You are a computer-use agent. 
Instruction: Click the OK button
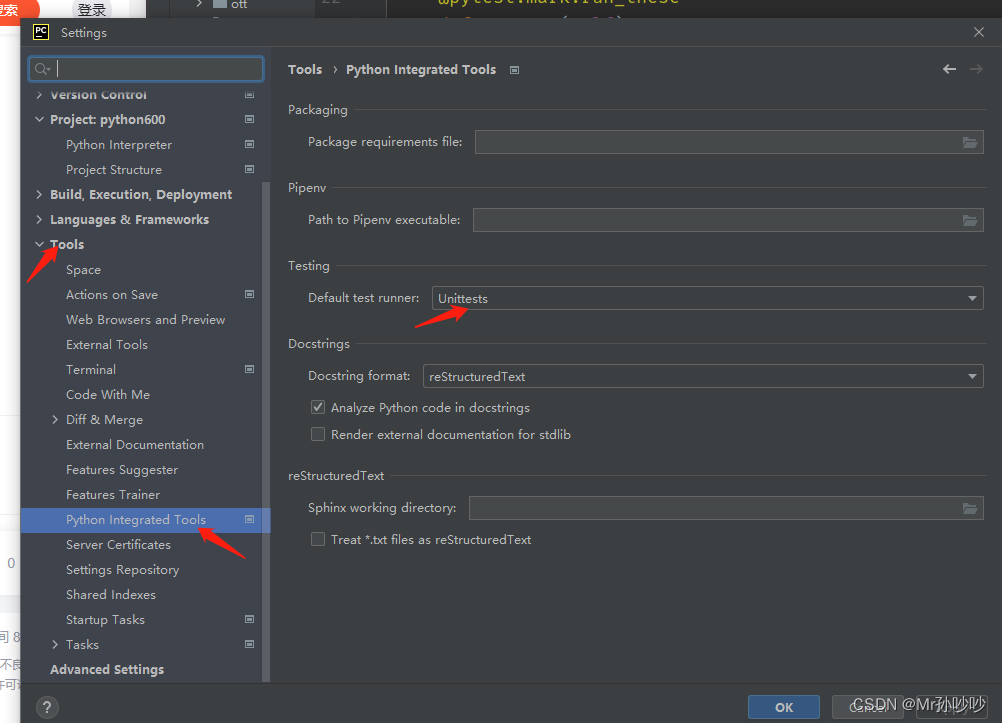point(783,707)
